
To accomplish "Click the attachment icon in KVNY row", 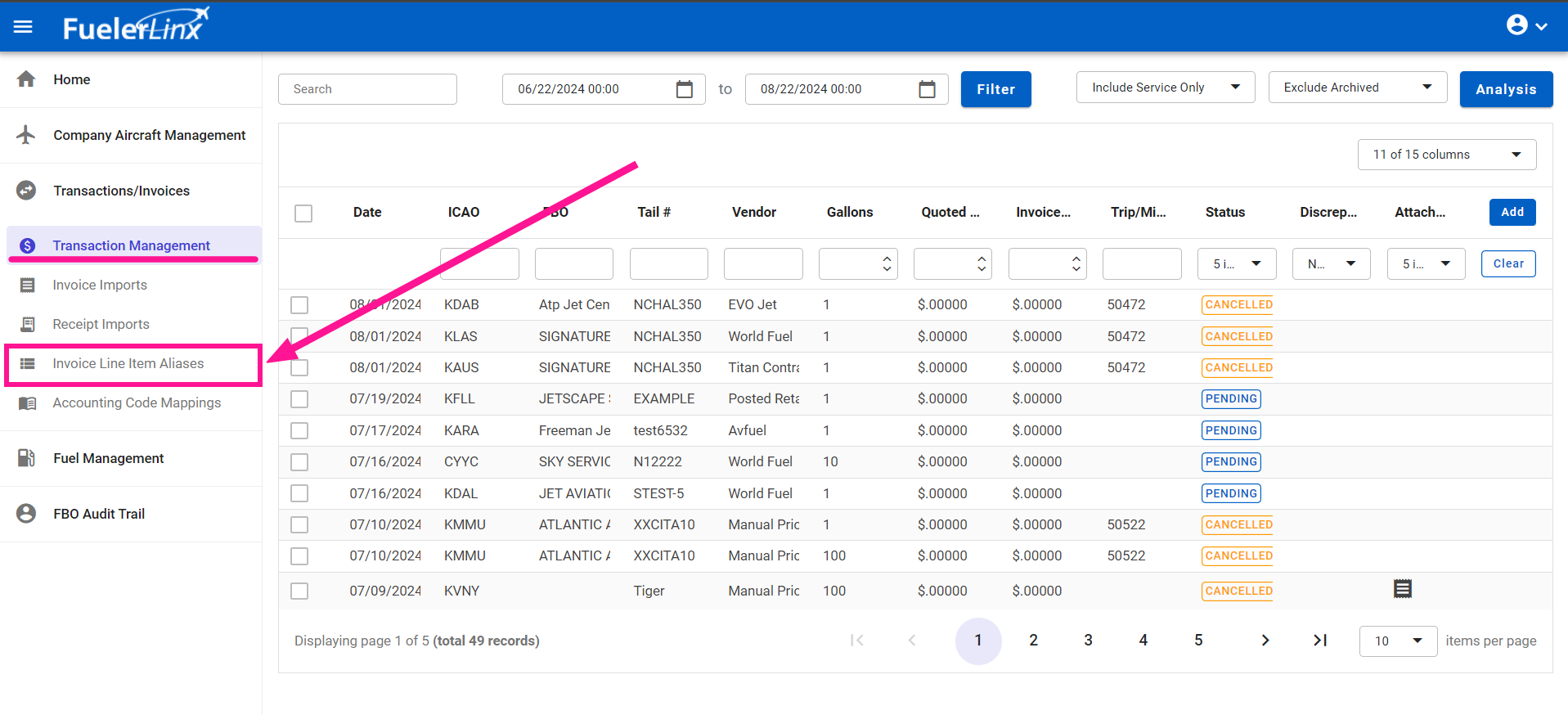I will click(x=1402, y=589).
